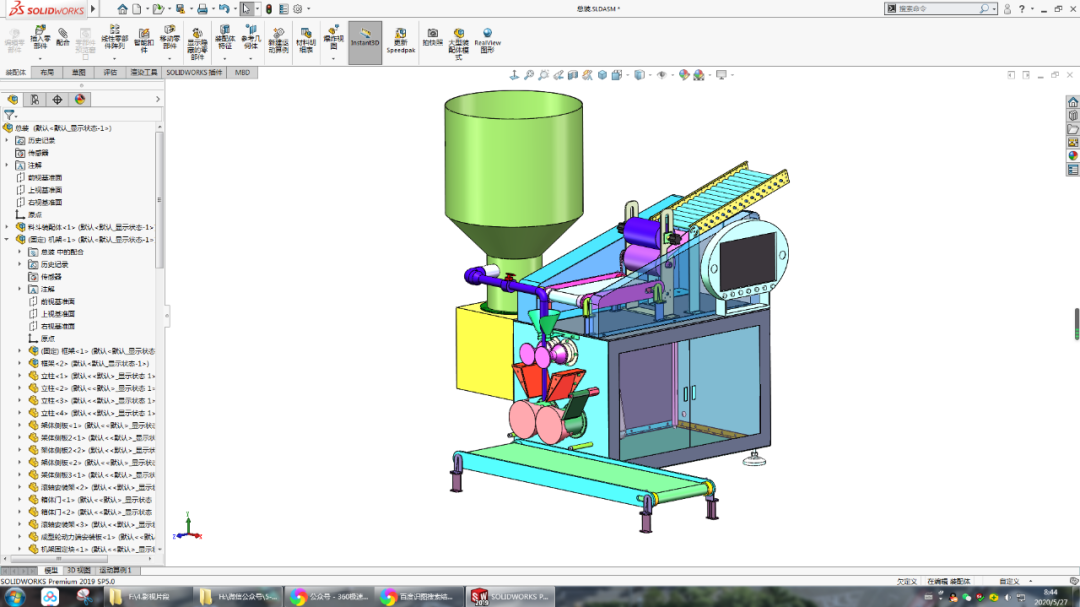Click Reference Geometry tool (参考几何体)
1080x607 pixels.
coord(251,38)
